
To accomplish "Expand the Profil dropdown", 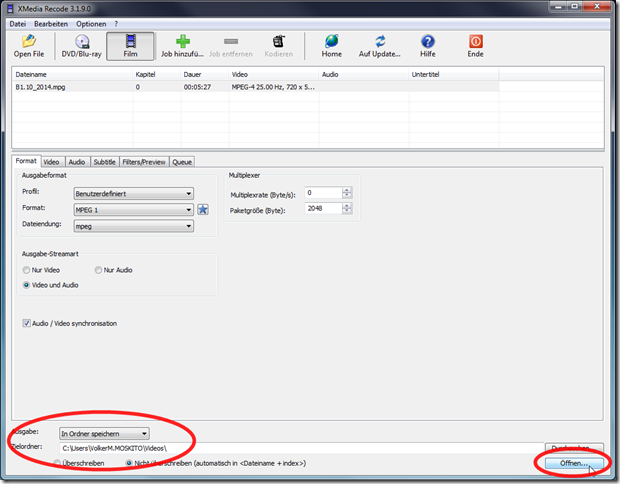I will (133, 194).
